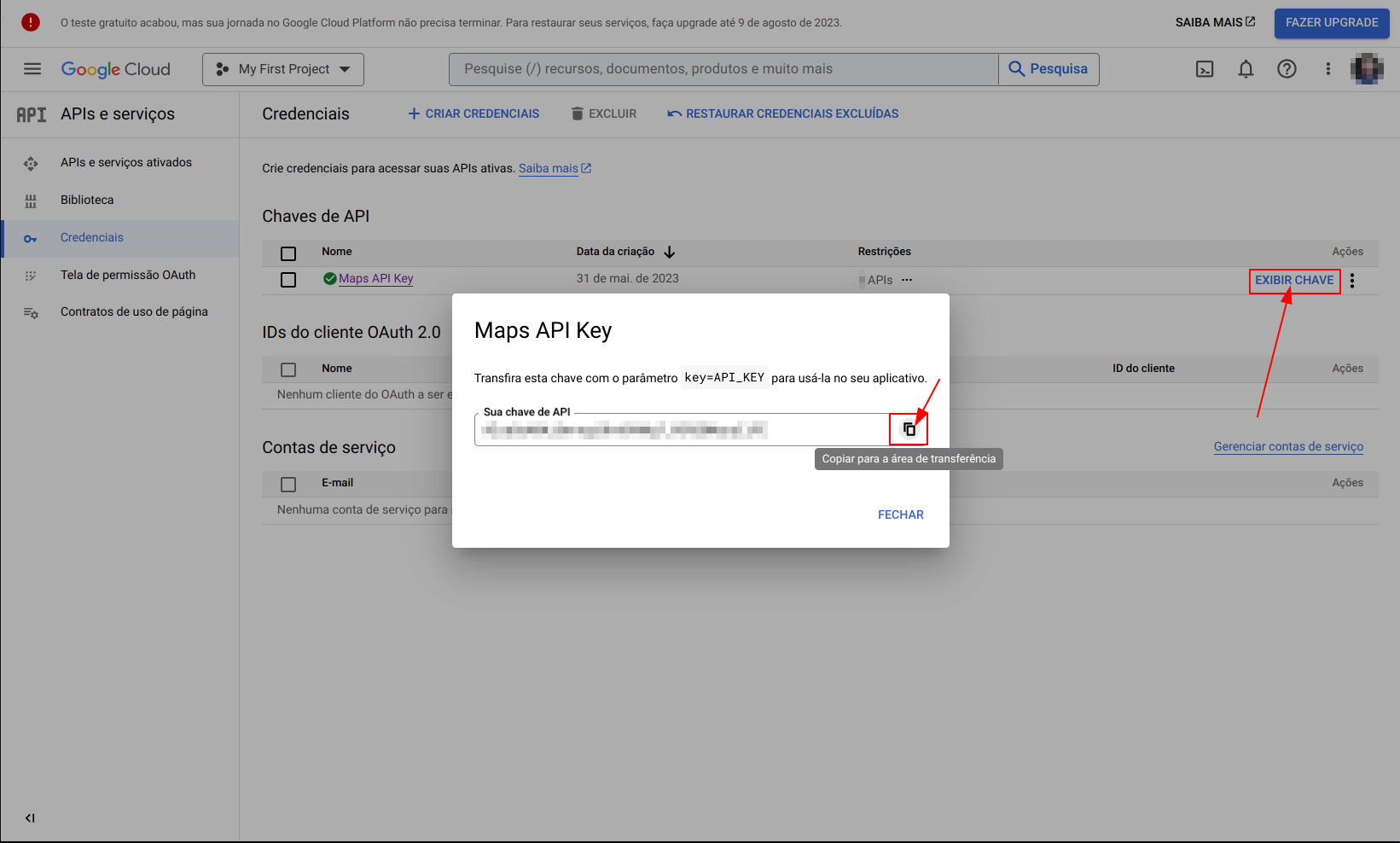Click the ID do cliente column header
This screenshot has height=843, width=1400.
pos(1143,369)
